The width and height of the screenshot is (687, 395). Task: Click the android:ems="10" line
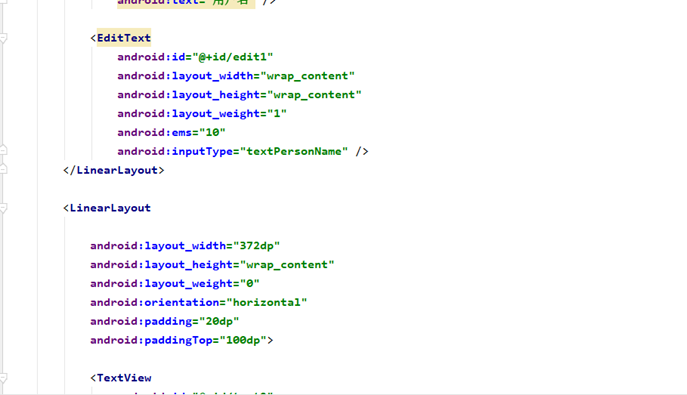tap(171, 132)
